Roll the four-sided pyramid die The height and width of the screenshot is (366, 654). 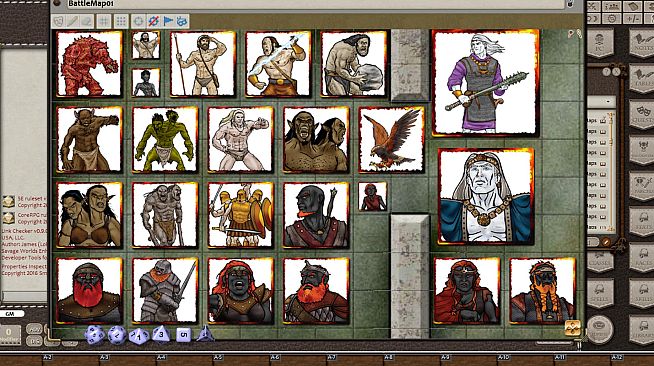205,334
